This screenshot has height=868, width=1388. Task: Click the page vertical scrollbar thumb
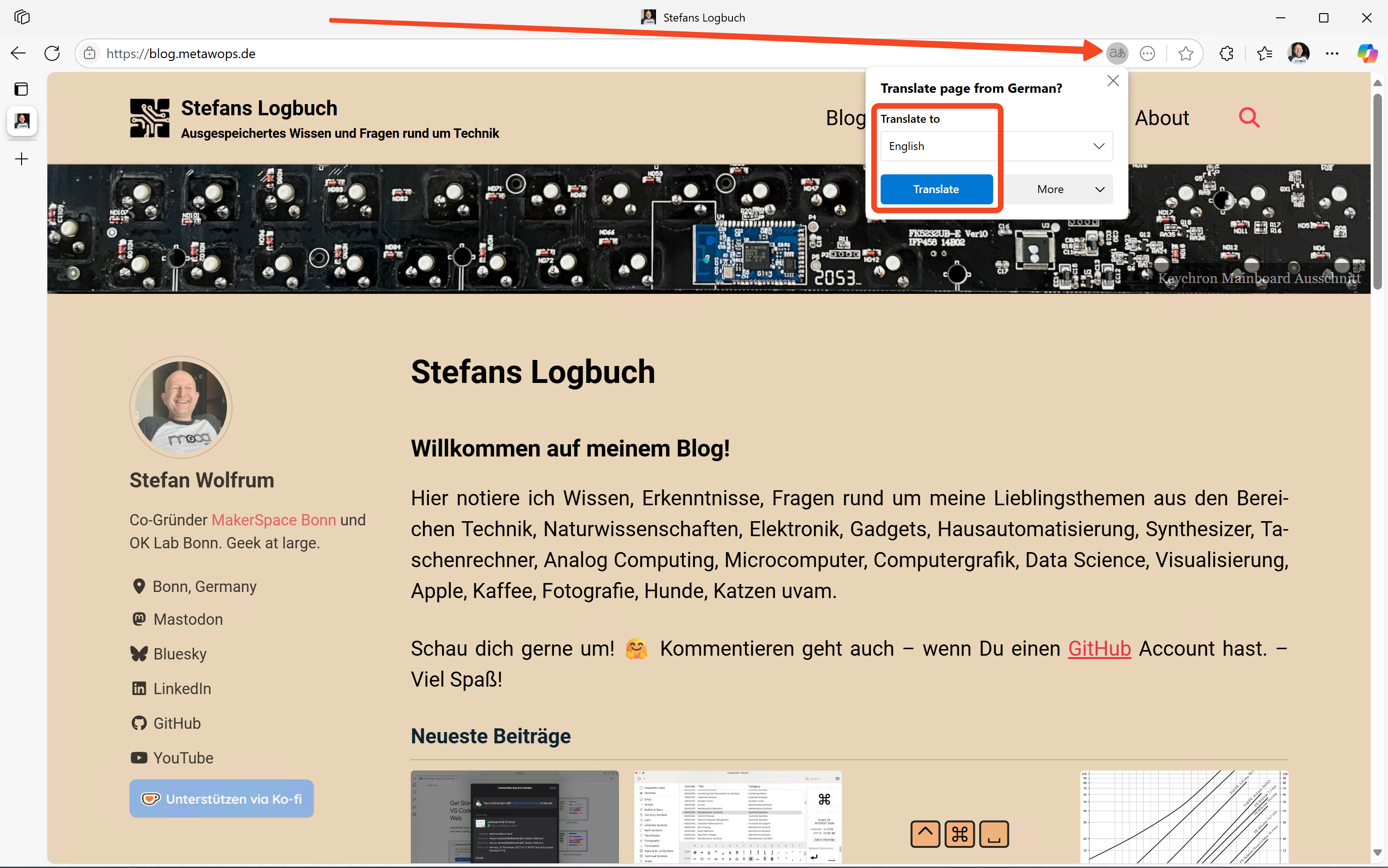click(1378, 191)
